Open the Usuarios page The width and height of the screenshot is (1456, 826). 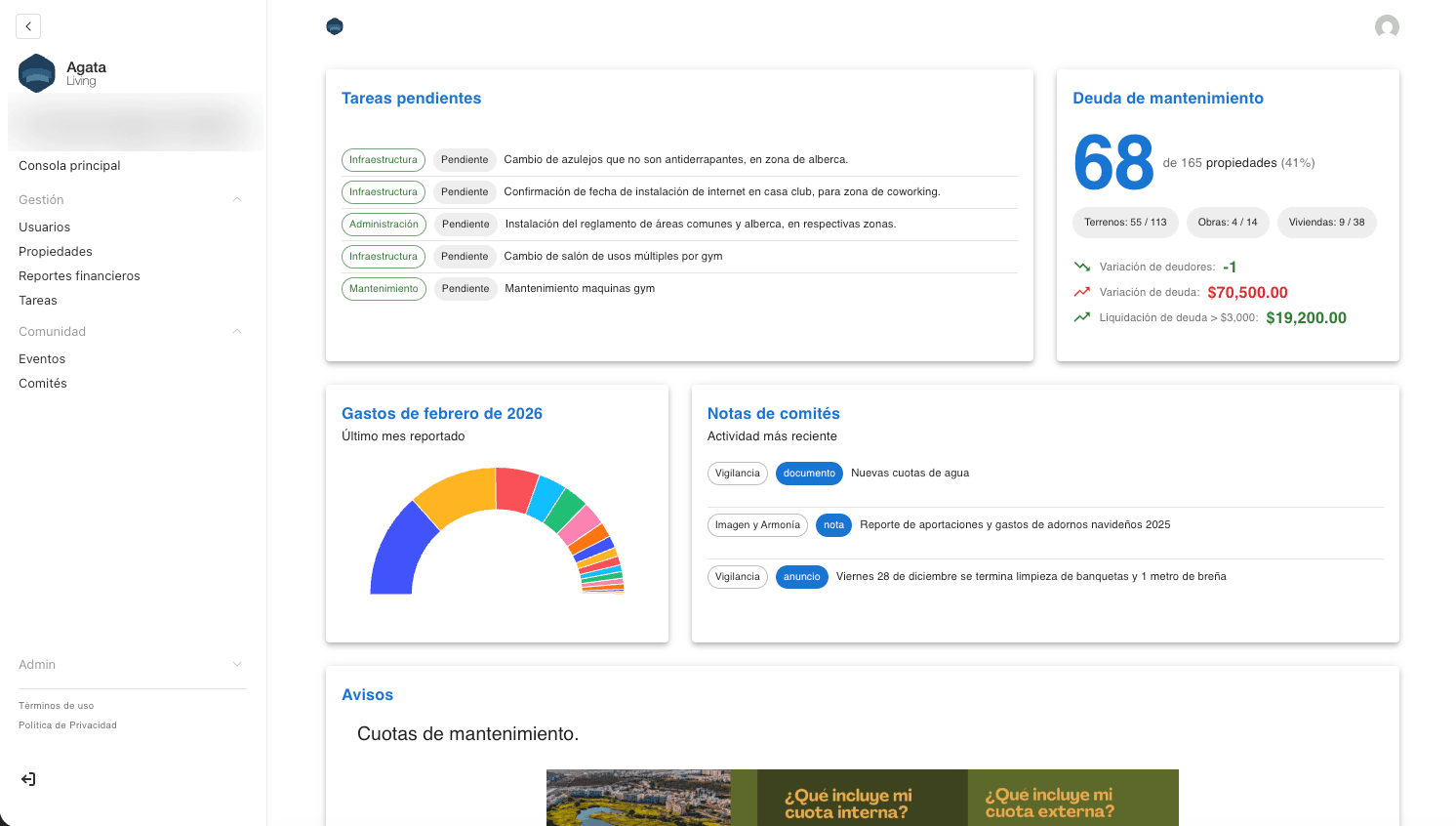pos(45,227)
